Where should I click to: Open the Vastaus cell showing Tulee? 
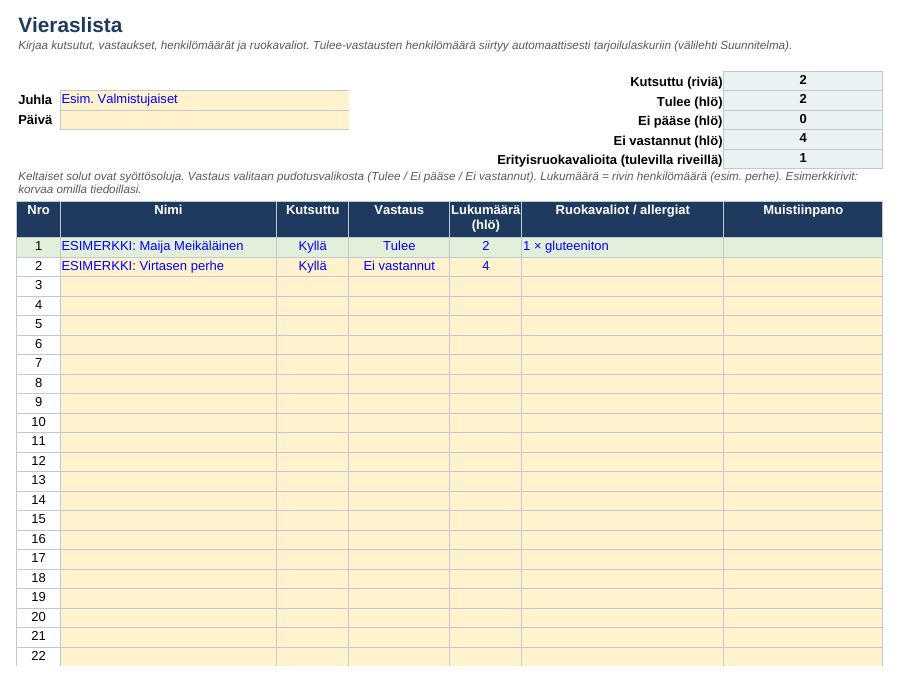(399, 246)
